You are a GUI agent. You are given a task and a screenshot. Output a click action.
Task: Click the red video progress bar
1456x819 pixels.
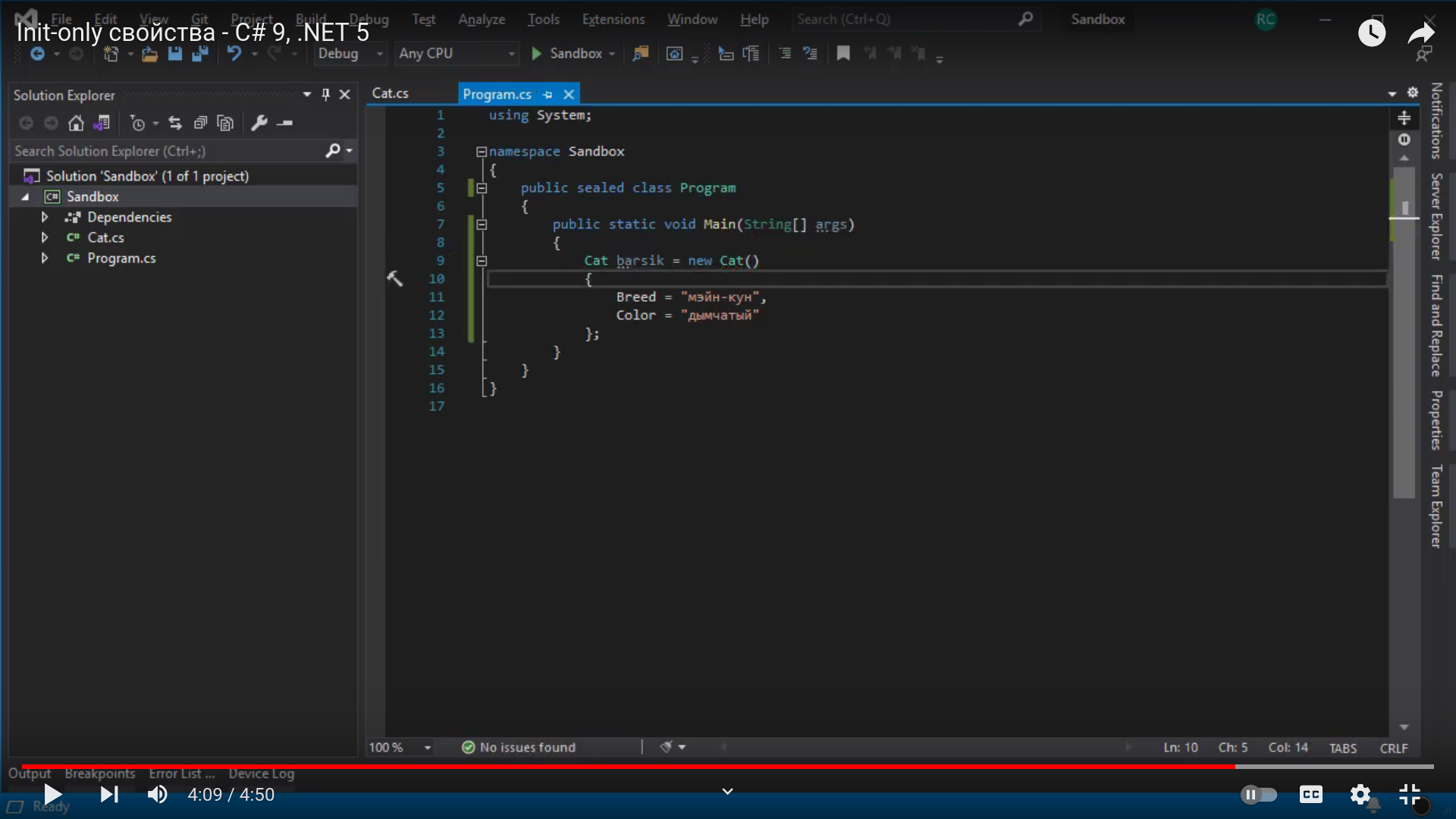(x=607, y=766)
